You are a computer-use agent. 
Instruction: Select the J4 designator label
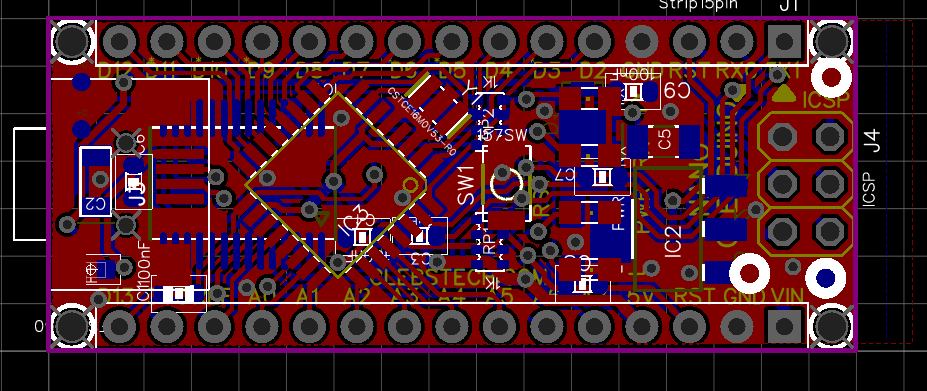[873, 141]
